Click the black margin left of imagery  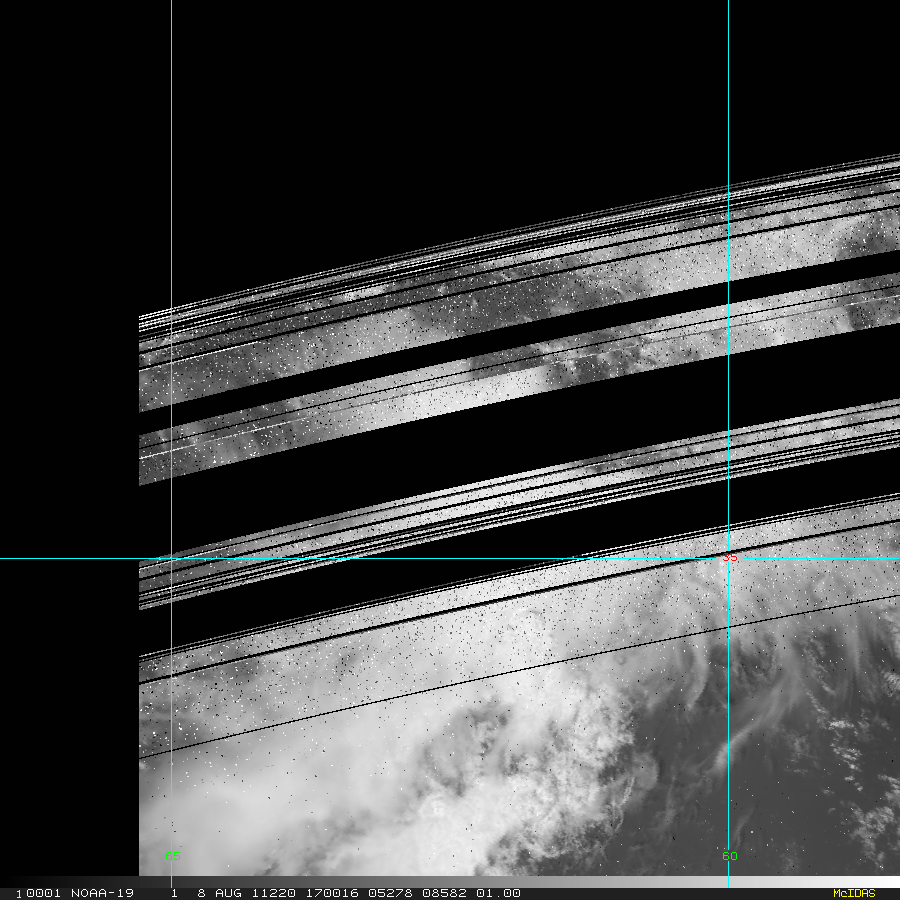(68, 450)
